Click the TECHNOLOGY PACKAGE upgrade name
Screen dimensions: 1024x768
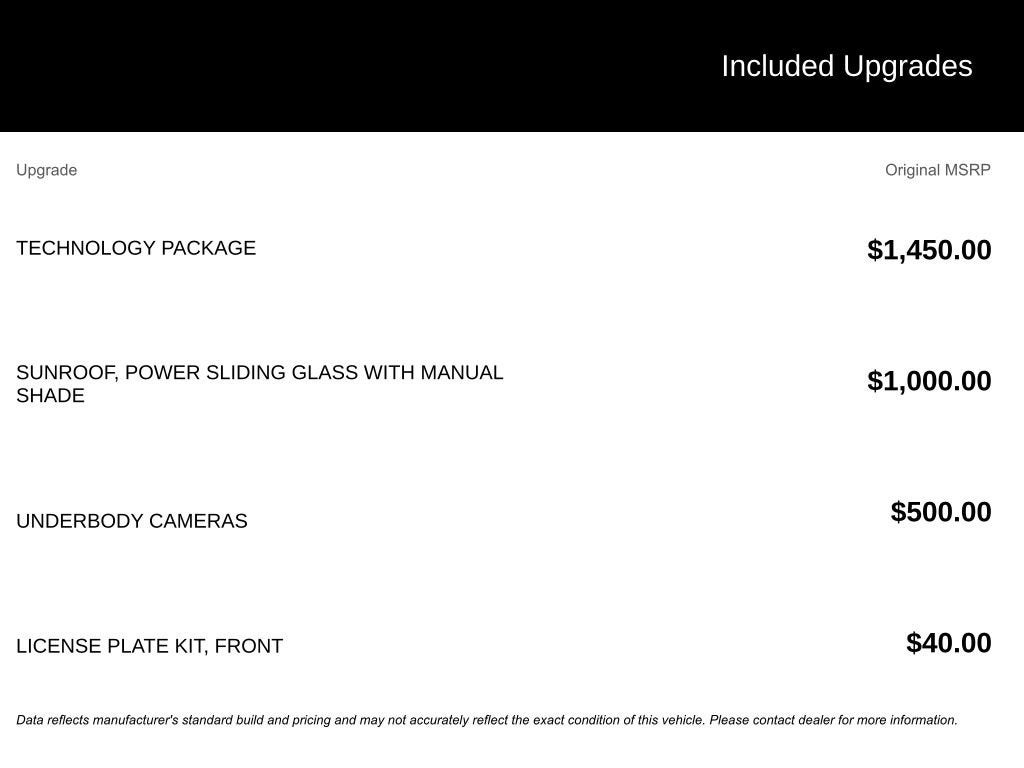pos(136,248)
